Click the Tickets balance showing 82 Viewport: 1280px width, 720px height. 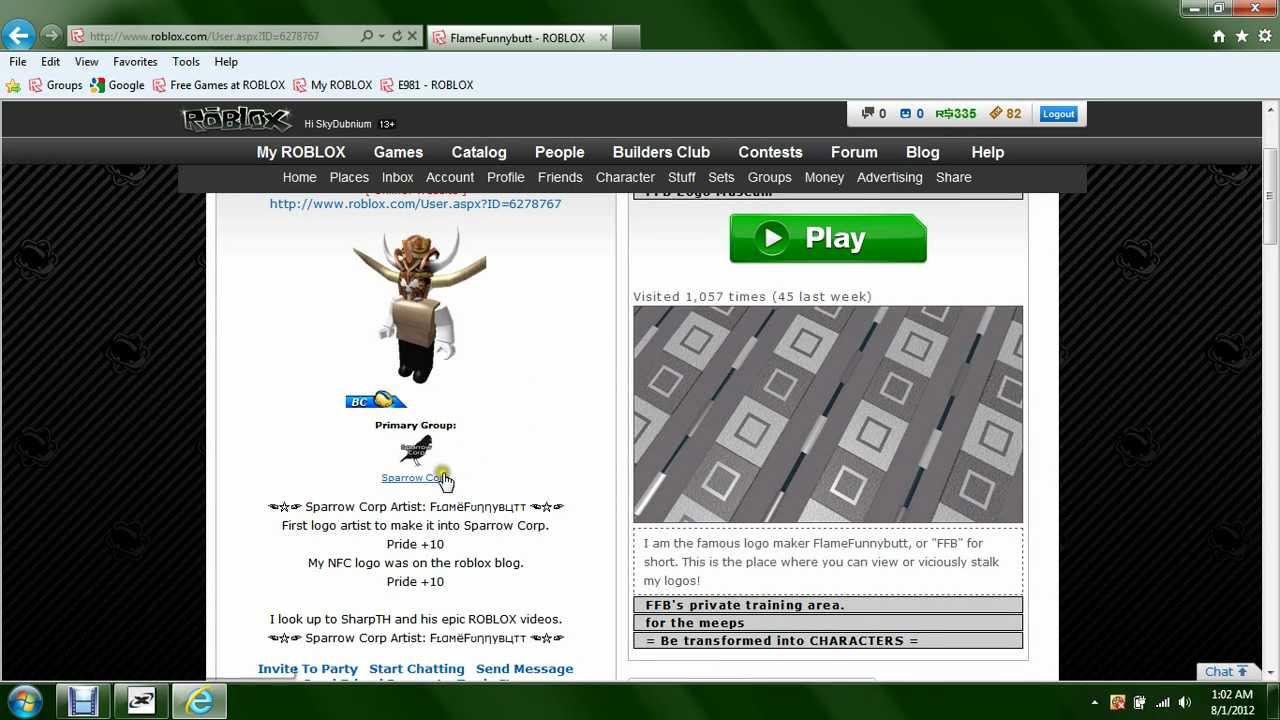[1005, 114]
